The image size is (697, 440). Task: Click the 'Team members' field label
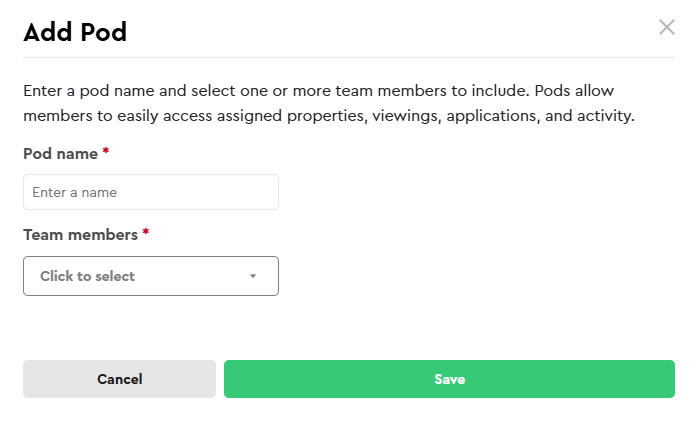pos(80,235)
